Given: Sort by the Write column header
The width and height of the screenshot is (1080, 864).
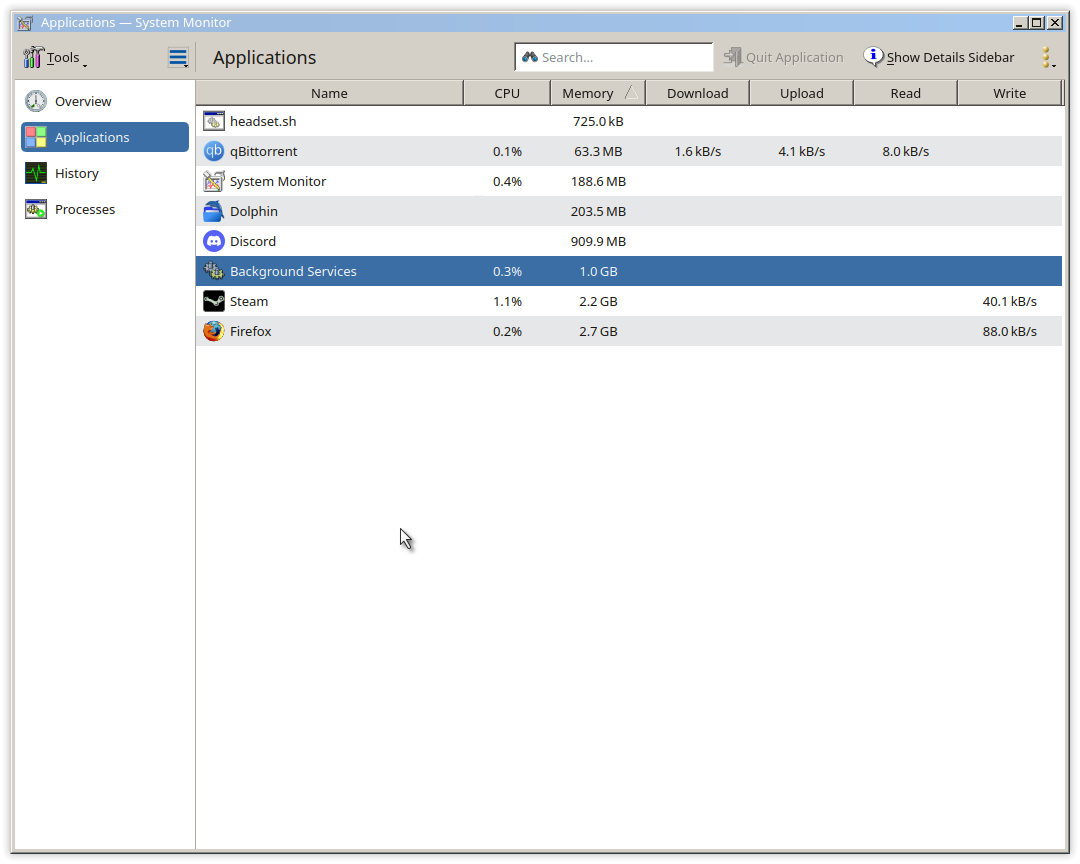Looking at the screenshot, I should [1010, 93].
